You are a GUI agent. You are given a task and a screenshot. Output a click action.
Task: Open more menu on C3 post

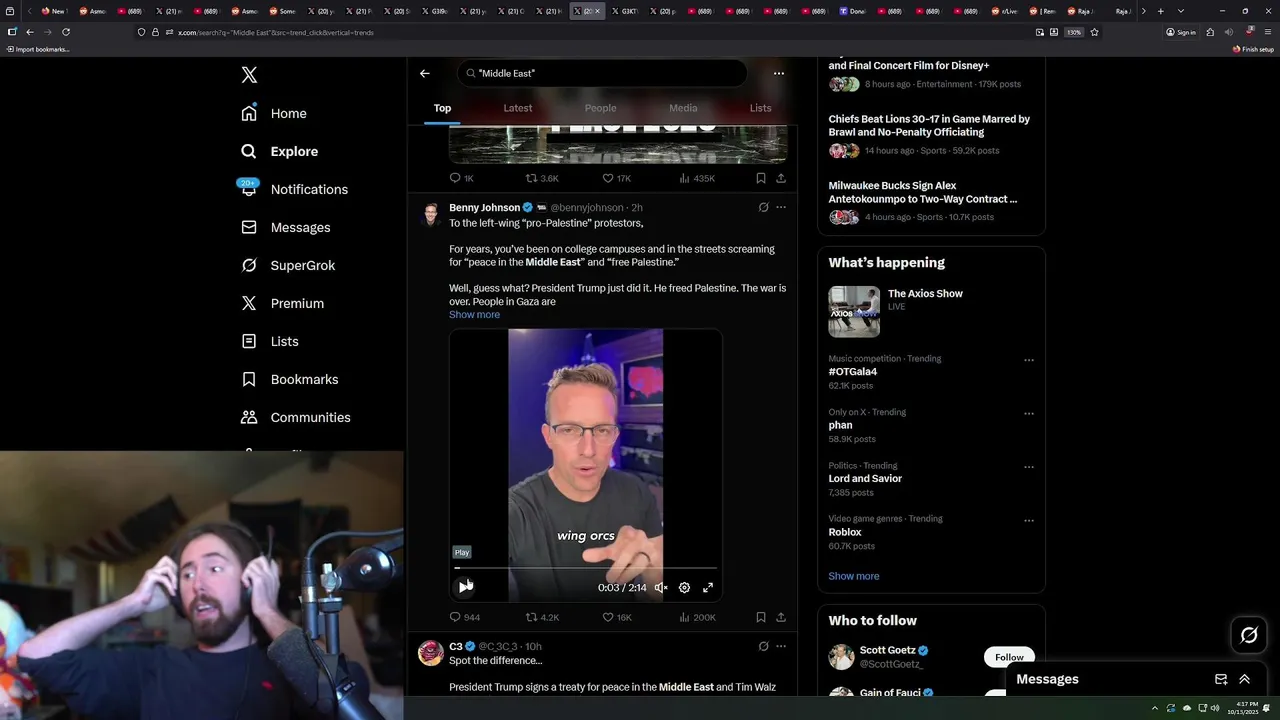781,646
